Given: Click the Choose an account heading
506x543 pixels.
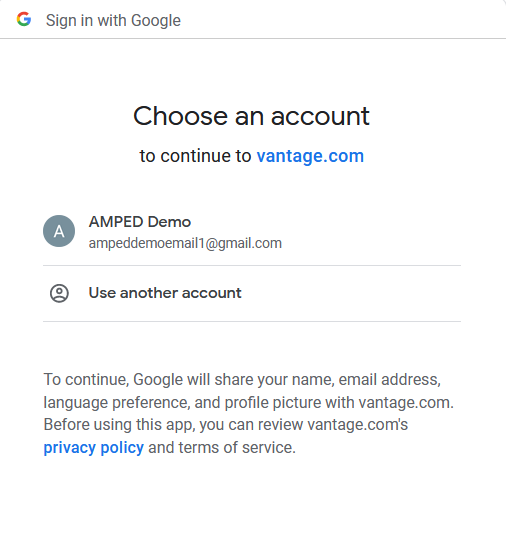Looking at the screenshot, I should tap(251, 116).
